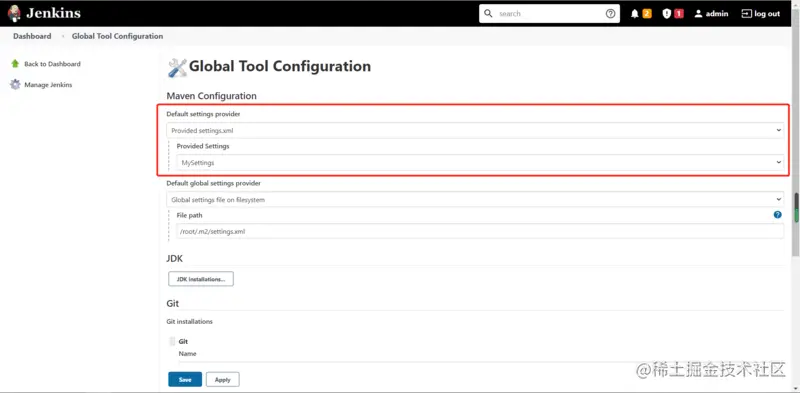Go to Dashboard breadcrumb
Screen dimensions: 800x393
pos(32,36)
